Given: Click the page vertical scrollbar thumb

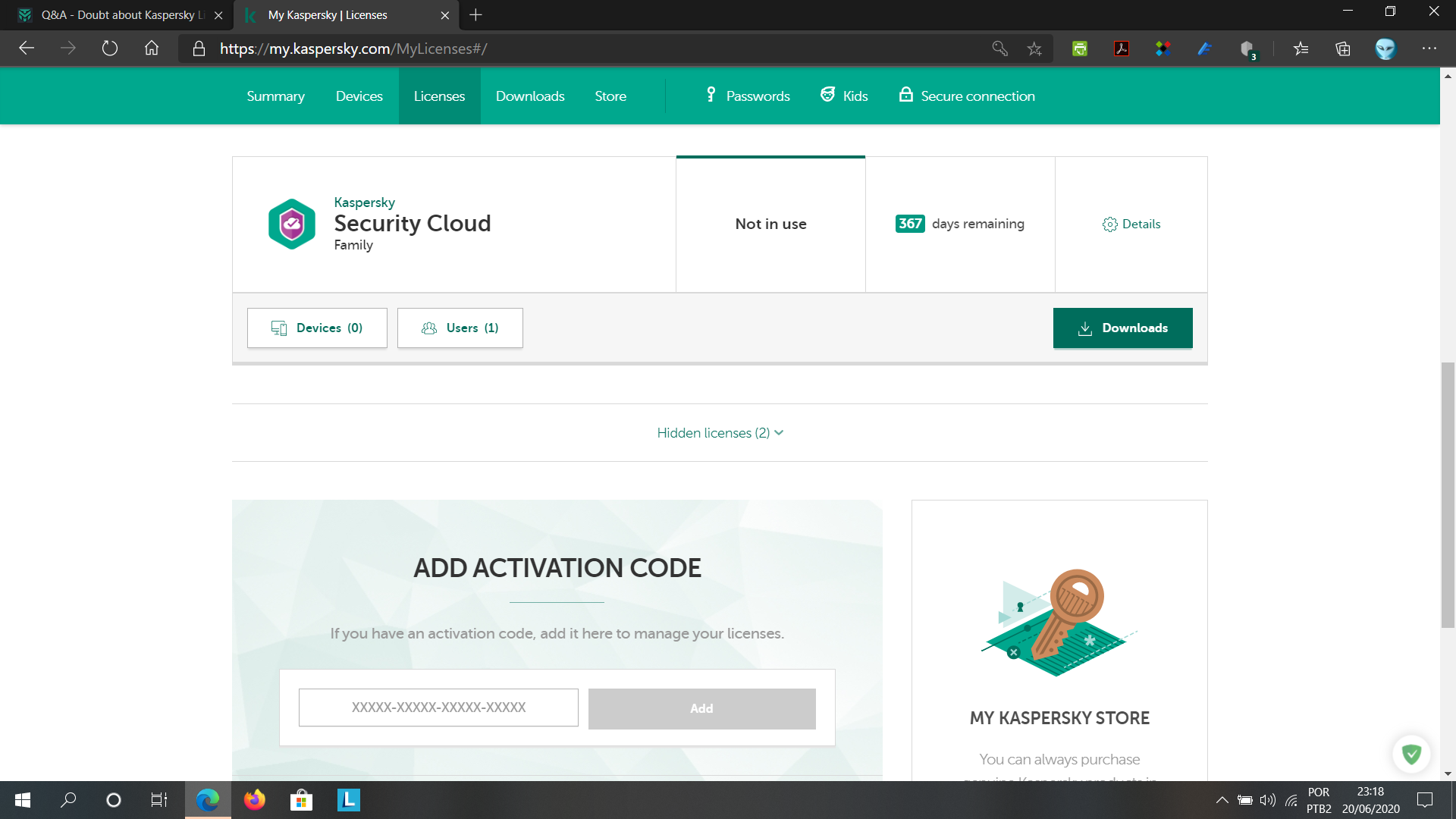Looking at the screenshot, I should pos(1448,493).
